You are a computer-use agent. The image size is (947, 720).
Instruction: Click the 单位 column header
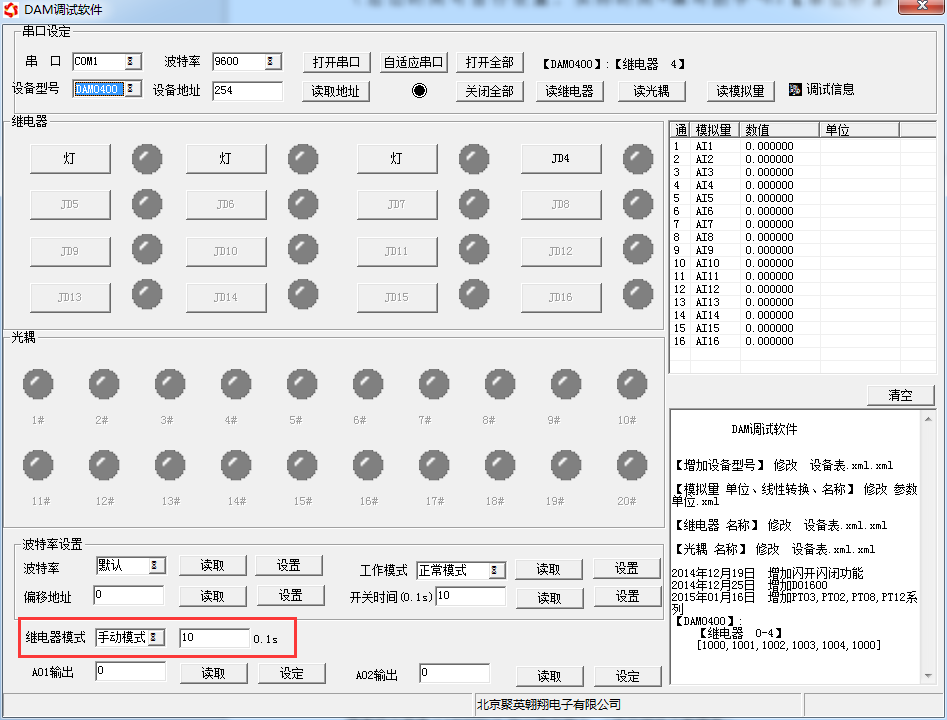click(859, 130)
